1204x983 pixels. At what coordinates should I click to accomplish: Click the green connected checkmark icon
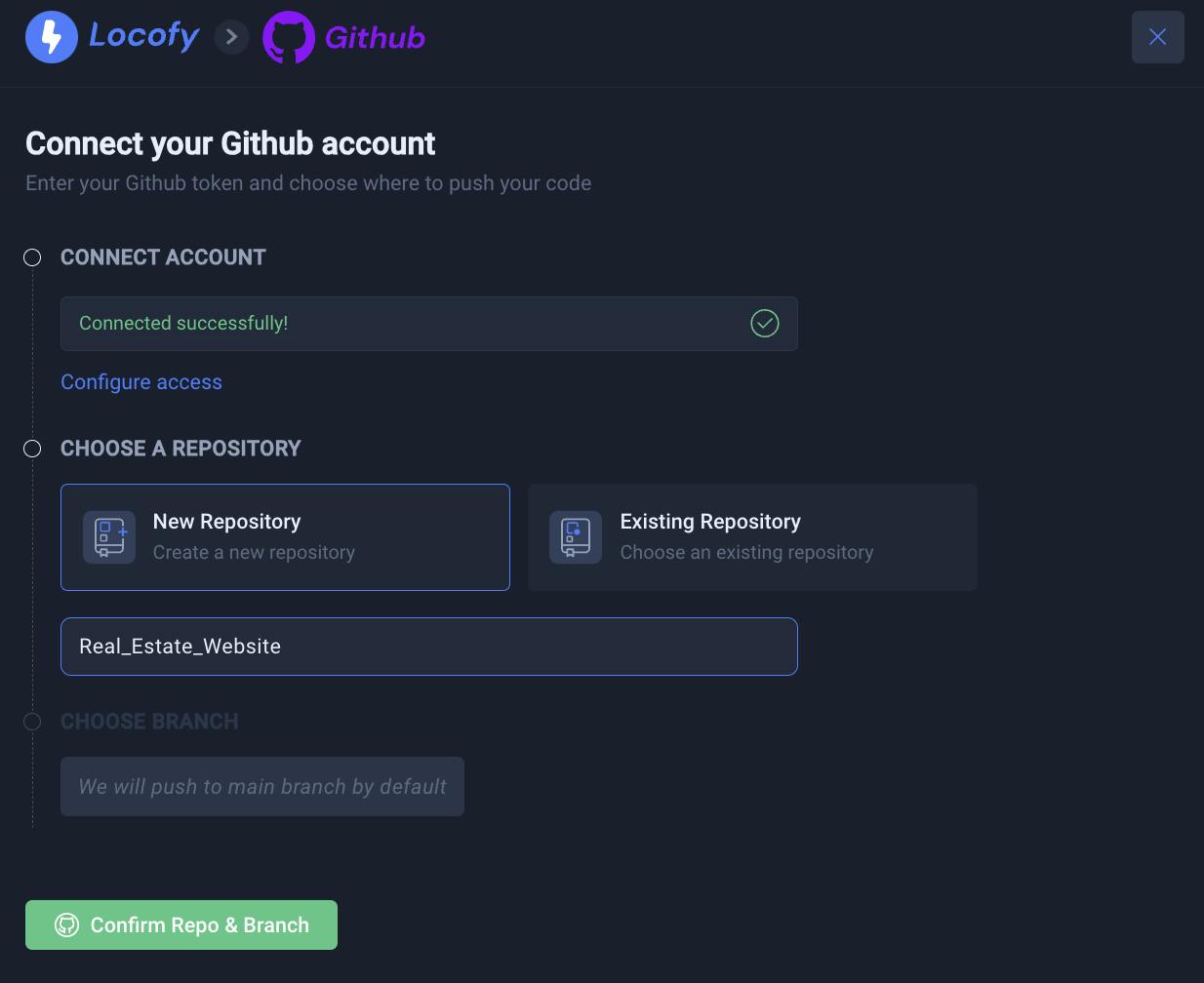pyautogui.click(x=765, y=323)
